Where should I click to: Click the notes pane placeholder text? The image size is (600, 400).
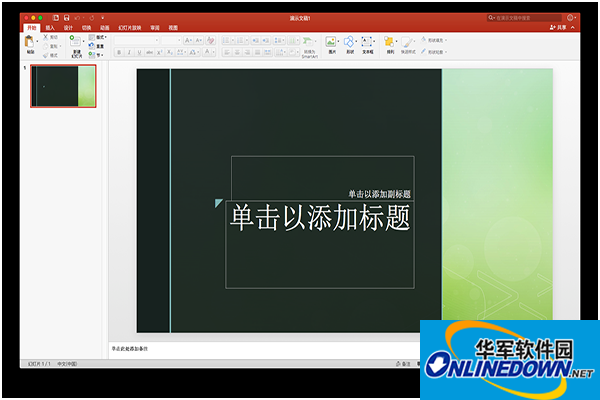[130, 349]
